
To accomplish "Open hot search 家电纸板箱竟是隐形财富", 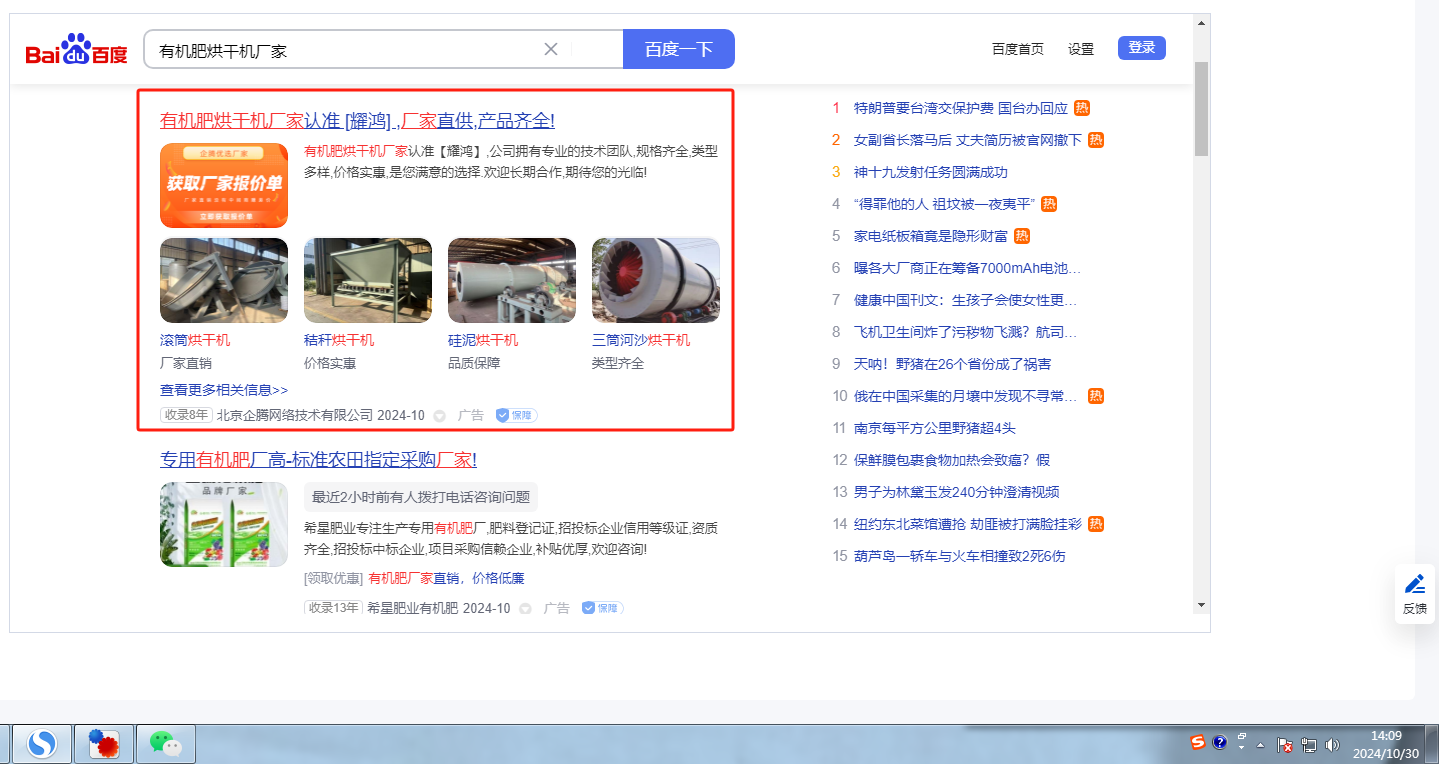I will point(931,236).
